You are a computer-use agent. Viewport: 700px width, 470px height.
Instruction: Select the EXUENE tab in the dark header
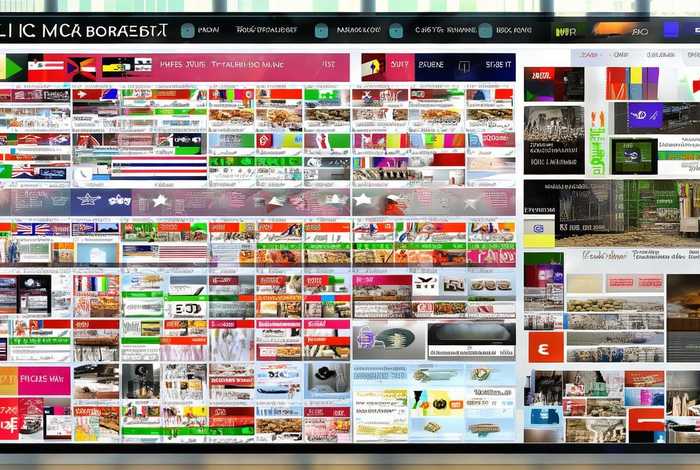click(431, 64)
